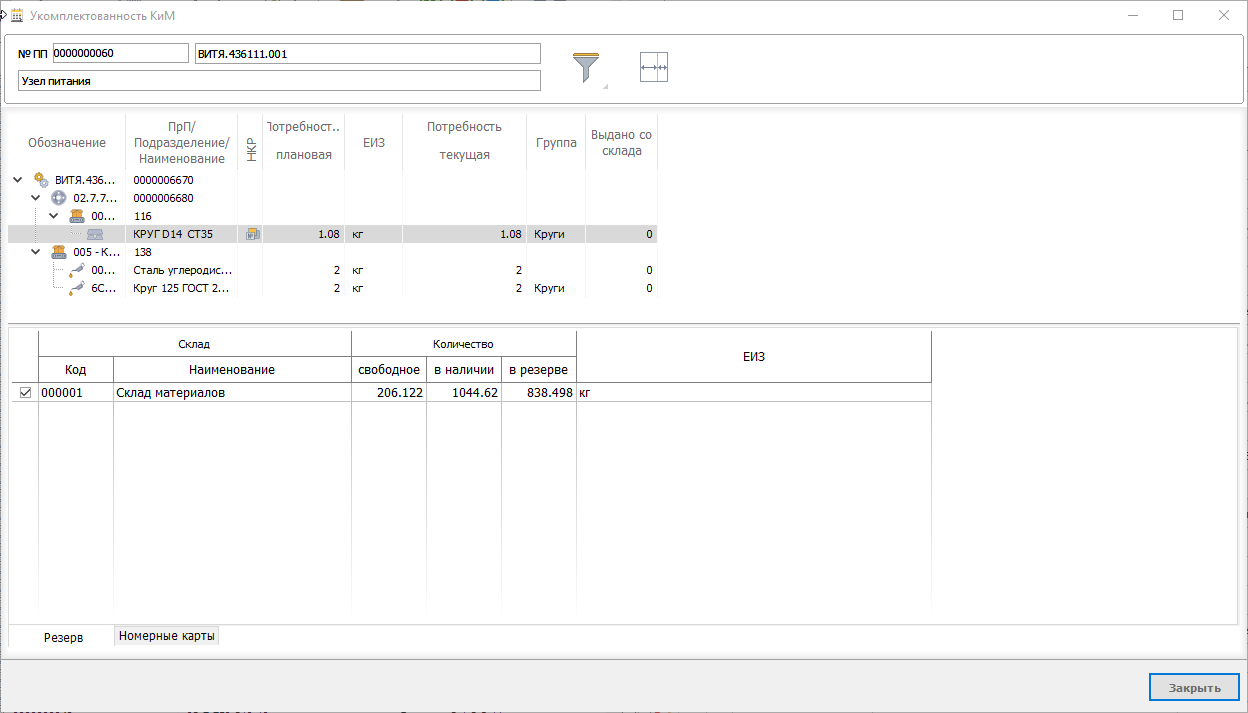Screen dimensions: 1248x713
Task: Click the Выдано со склада column header
Action: [x=621, y=143]
